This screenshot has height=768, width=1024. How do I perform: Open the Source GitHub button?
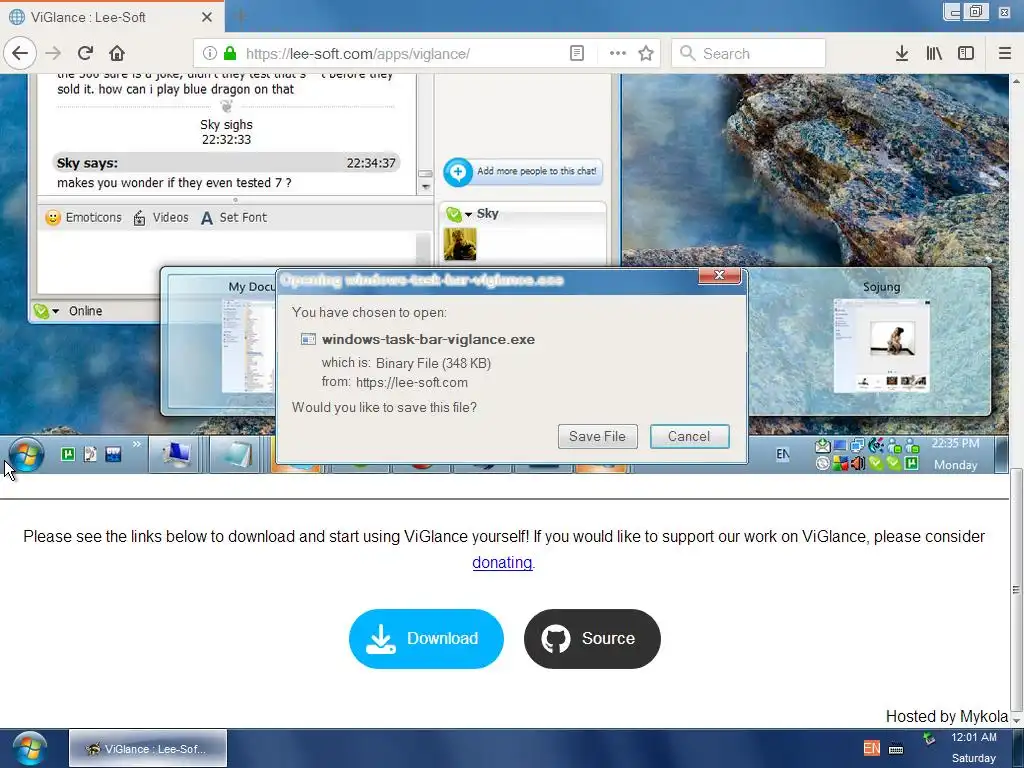pyautogui.click(x=592, y=639)
